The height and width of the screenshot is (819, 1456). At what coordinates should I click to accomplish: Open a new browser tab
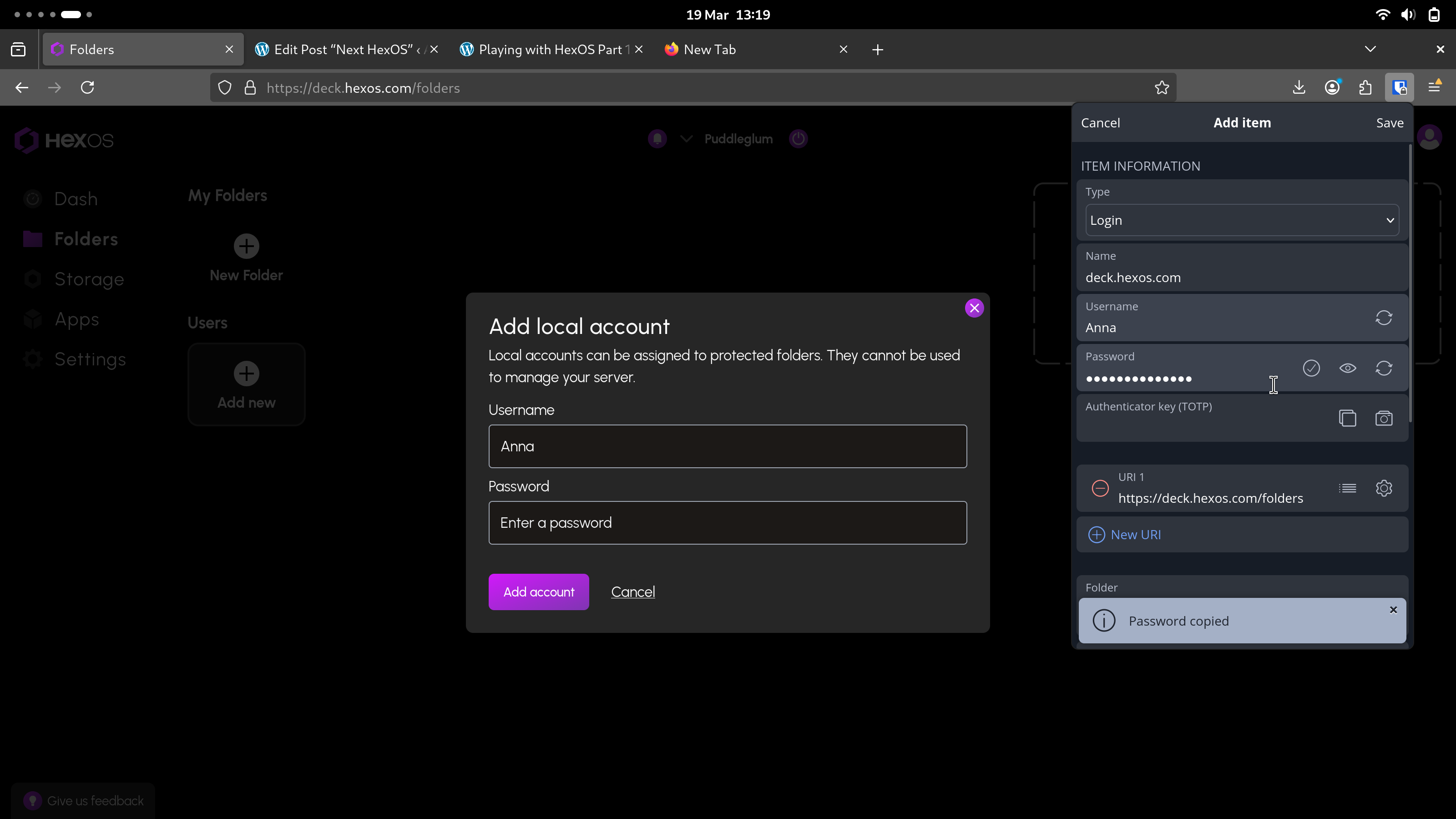pos(877,50)
